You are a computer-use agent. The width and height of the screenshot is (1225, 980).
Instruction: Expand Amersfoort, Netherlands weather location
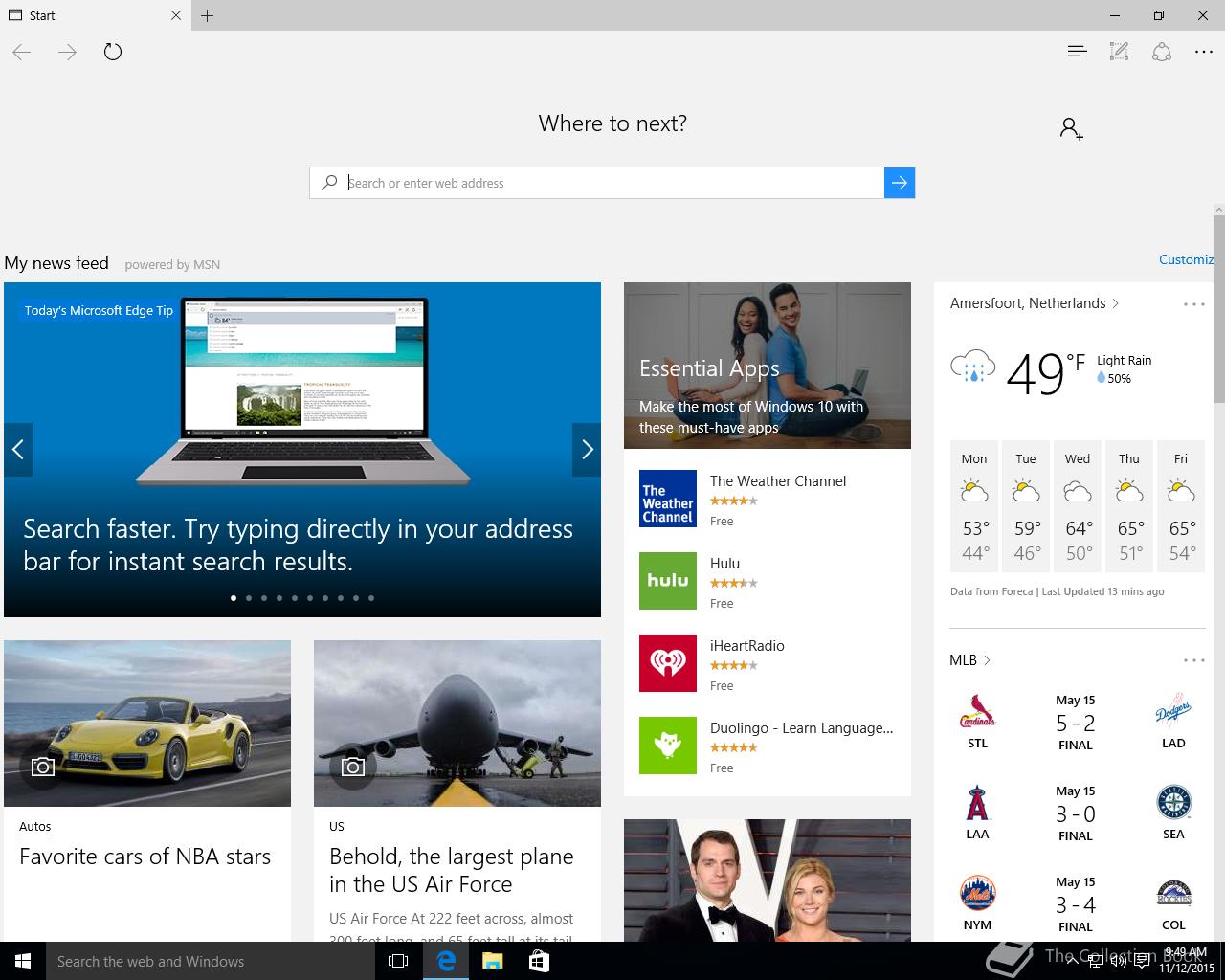coord(1035,303)
